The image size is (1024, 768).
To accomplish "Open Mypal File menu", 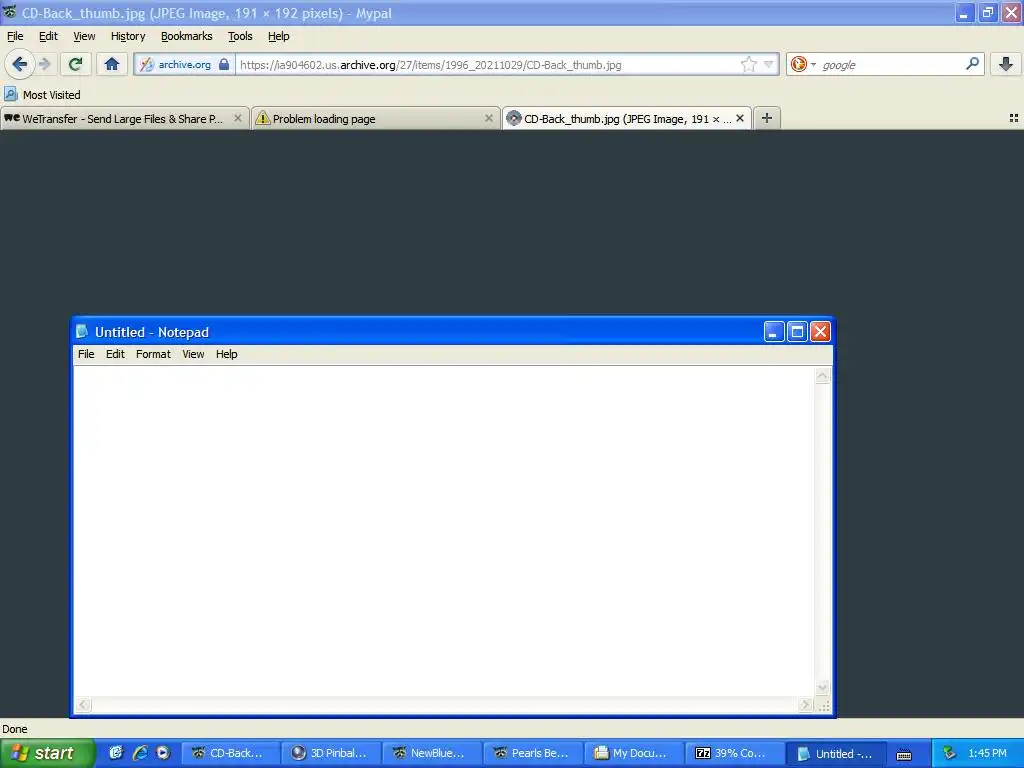I will [15, 36].
